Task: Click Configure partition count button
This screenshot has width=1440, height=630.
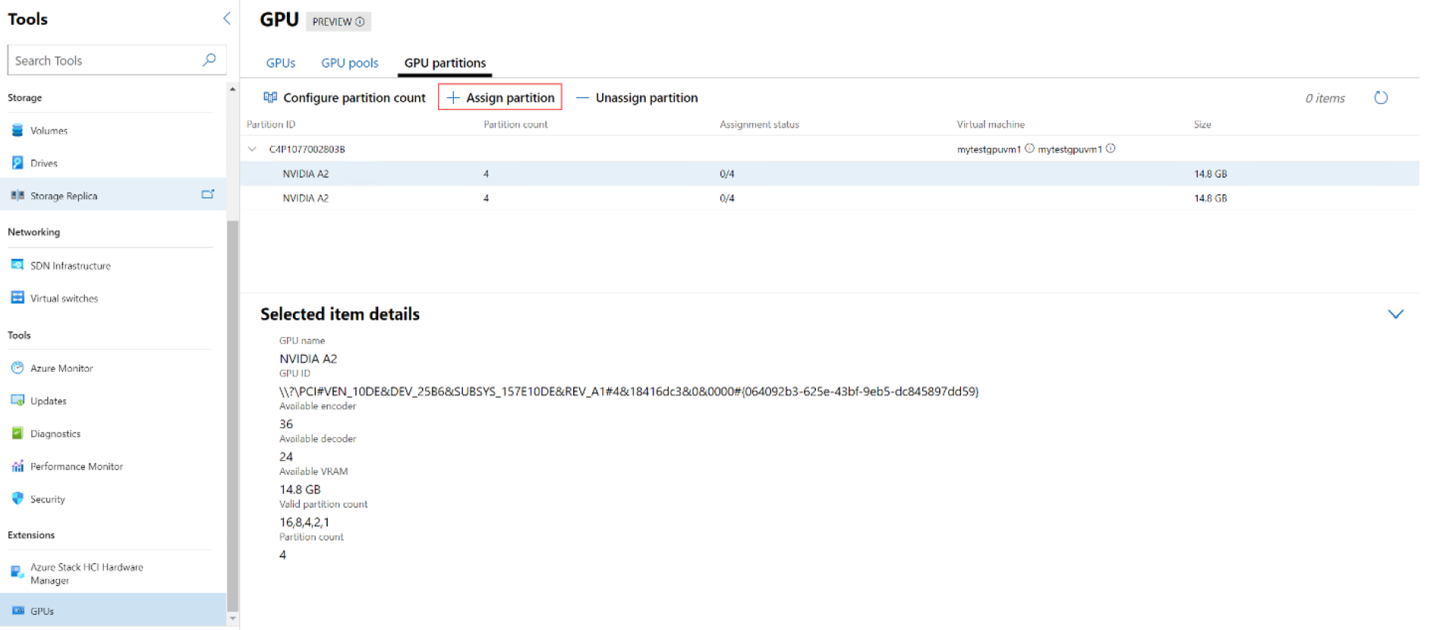Action: pos(344,98)
